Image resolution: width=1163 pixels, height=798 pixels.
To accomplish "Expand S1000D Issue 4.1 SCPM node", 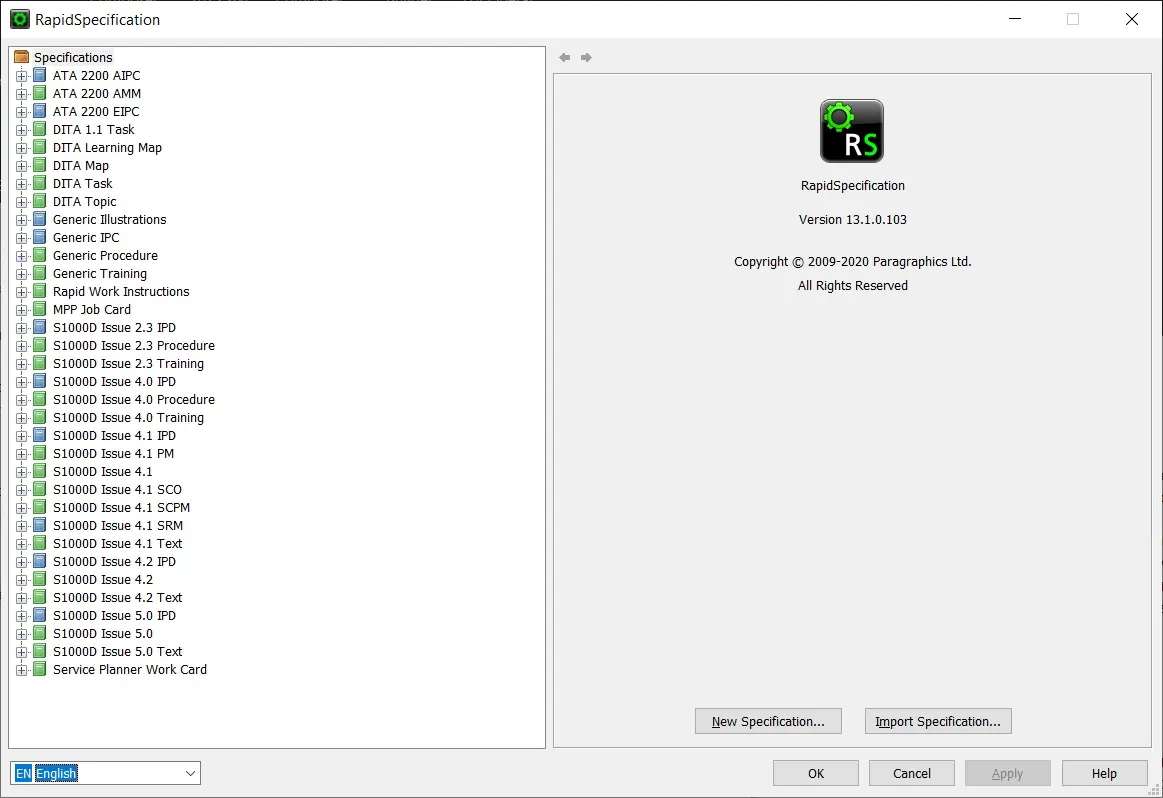I will 22,508.
